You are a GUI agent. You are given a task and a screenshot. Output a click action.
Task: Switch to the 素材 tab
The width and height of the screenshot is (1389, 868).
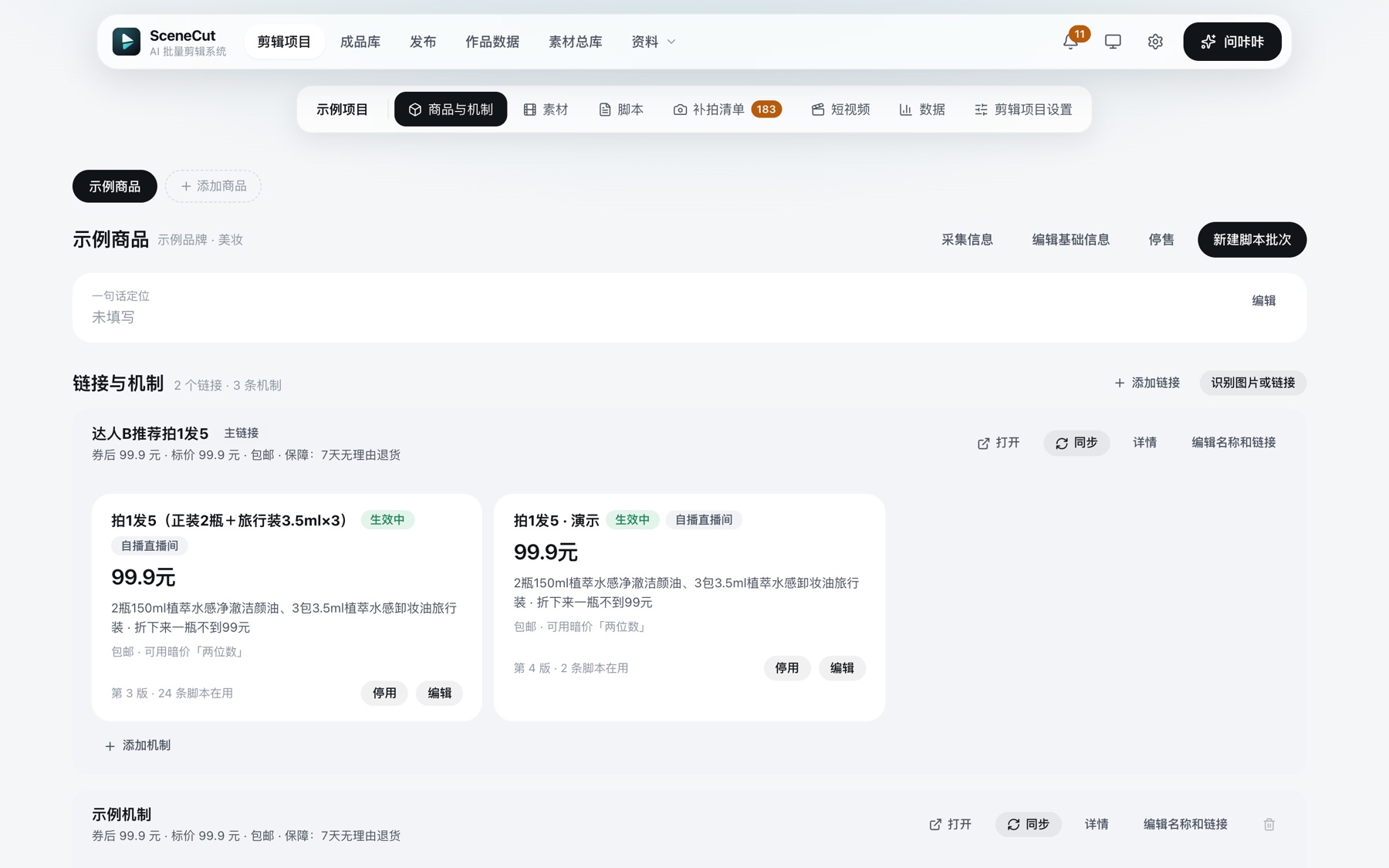point(546,110)
